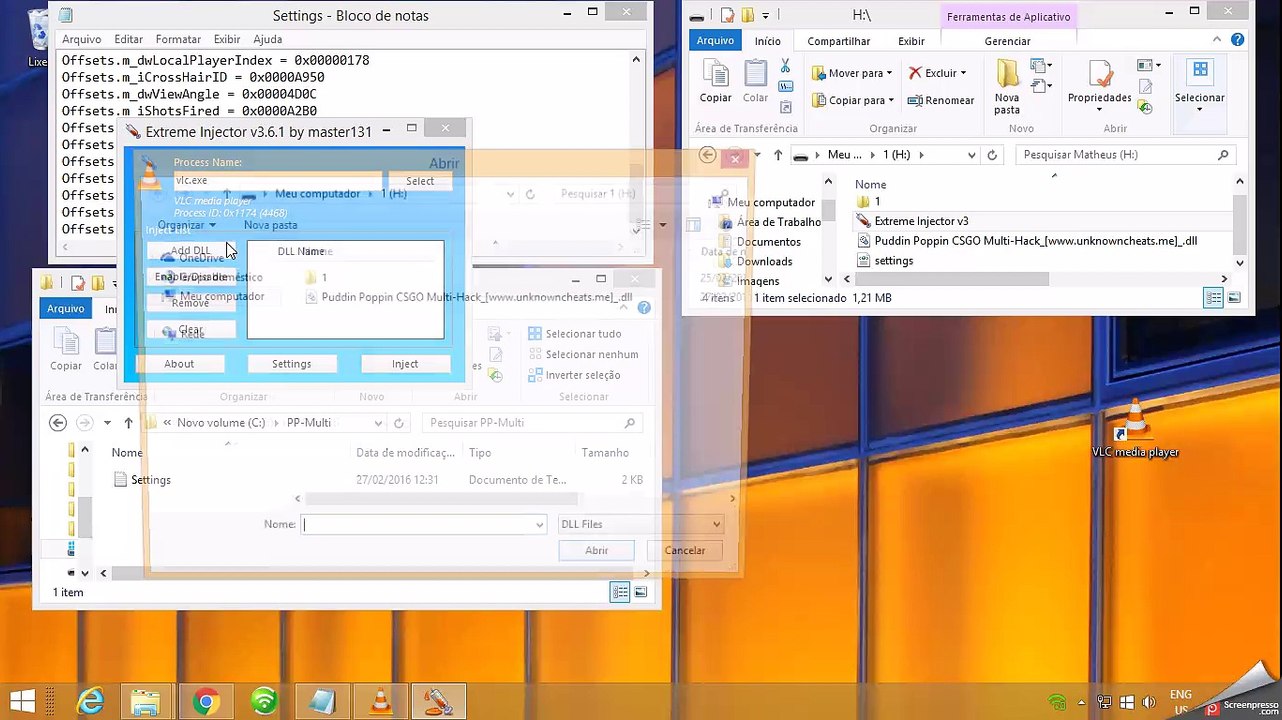Click the horizontal scrollbar in the H:\ file list

pyautogui.click(x=950, y=279)
